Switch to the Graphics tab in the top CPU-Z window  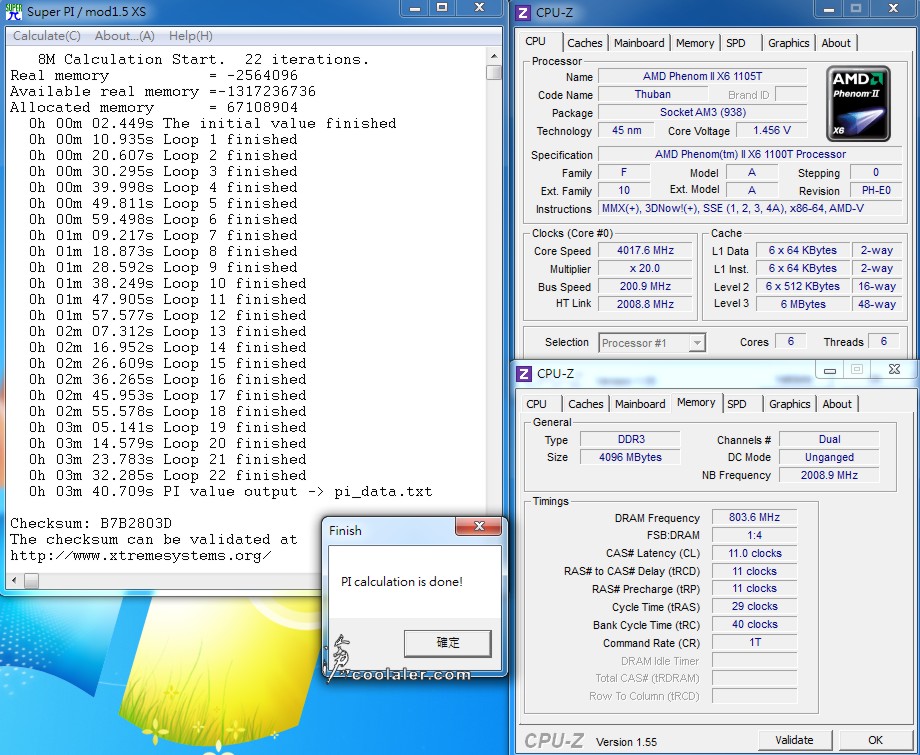click(789, 43)
